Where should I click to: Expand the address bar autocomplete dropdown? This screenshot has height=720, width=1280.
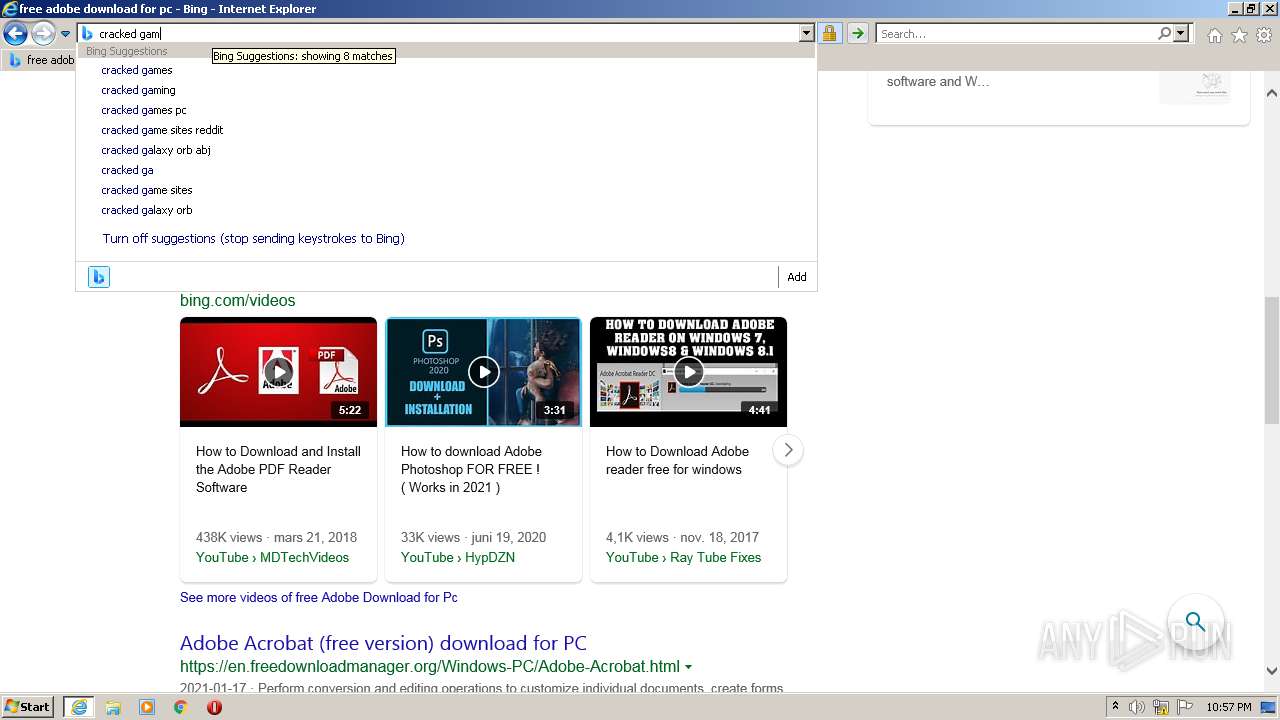point(806,34)
